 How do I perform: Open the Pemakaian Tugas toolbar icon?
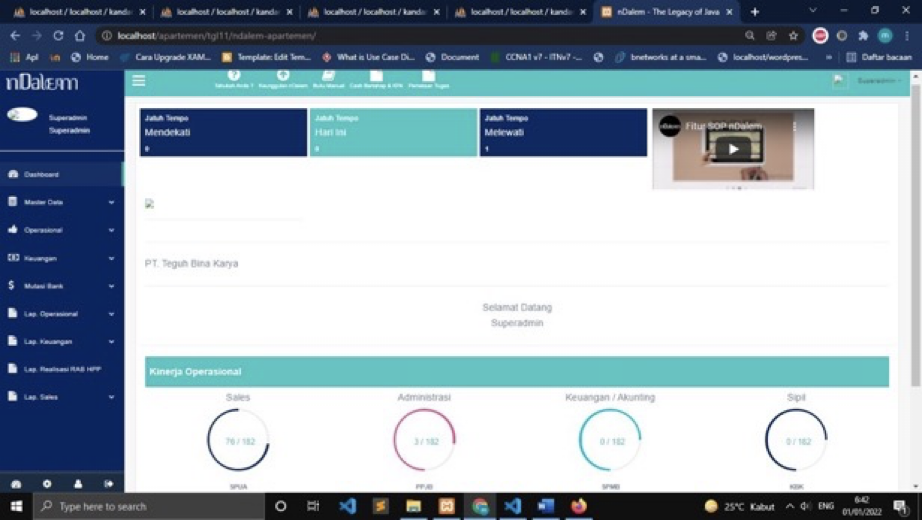coord(428,78)
